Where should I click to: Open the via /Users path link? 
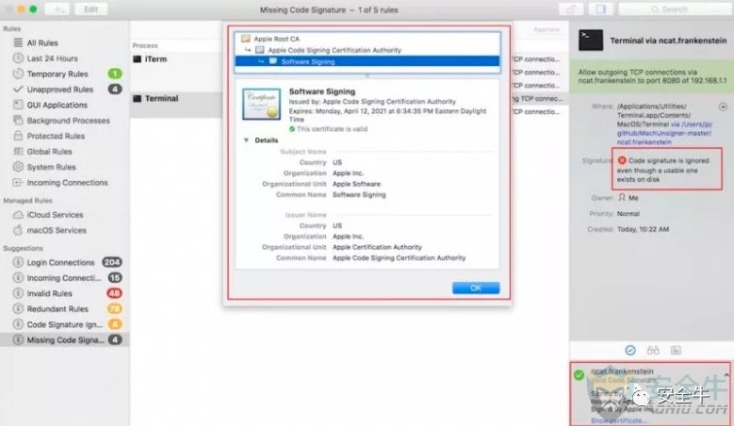click(x=665, y=133)
